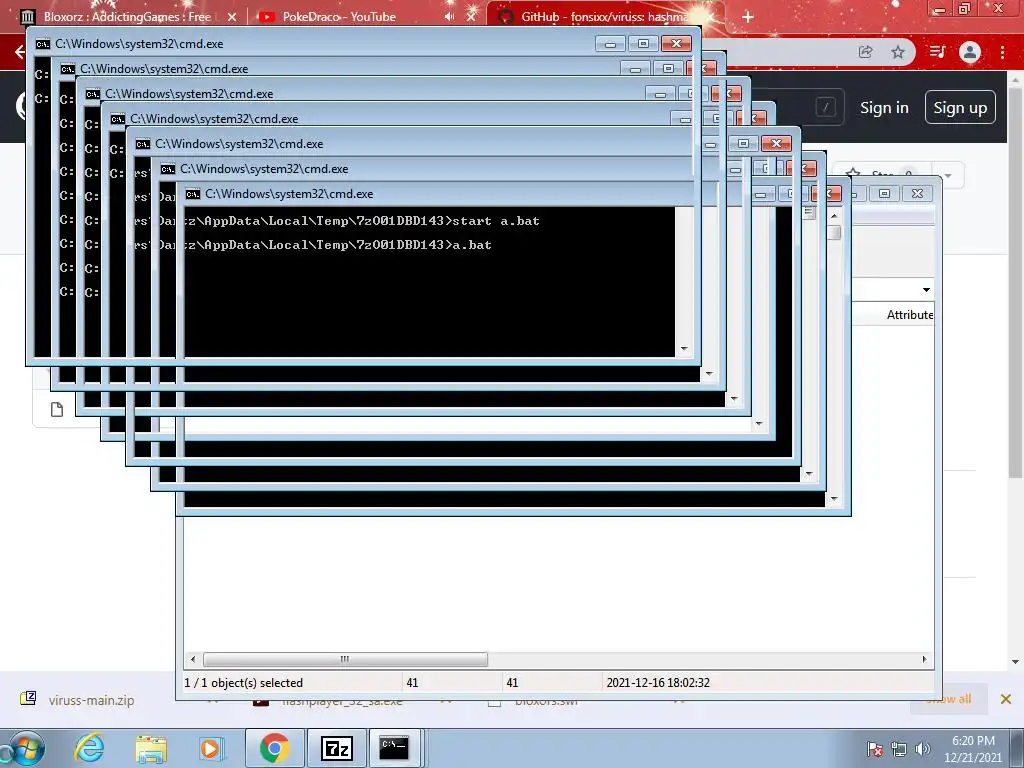This screenshot has width=1024, height=768.
Task: Click the 7-Zip scroll right arrow
Action: (x=924, y=659)
